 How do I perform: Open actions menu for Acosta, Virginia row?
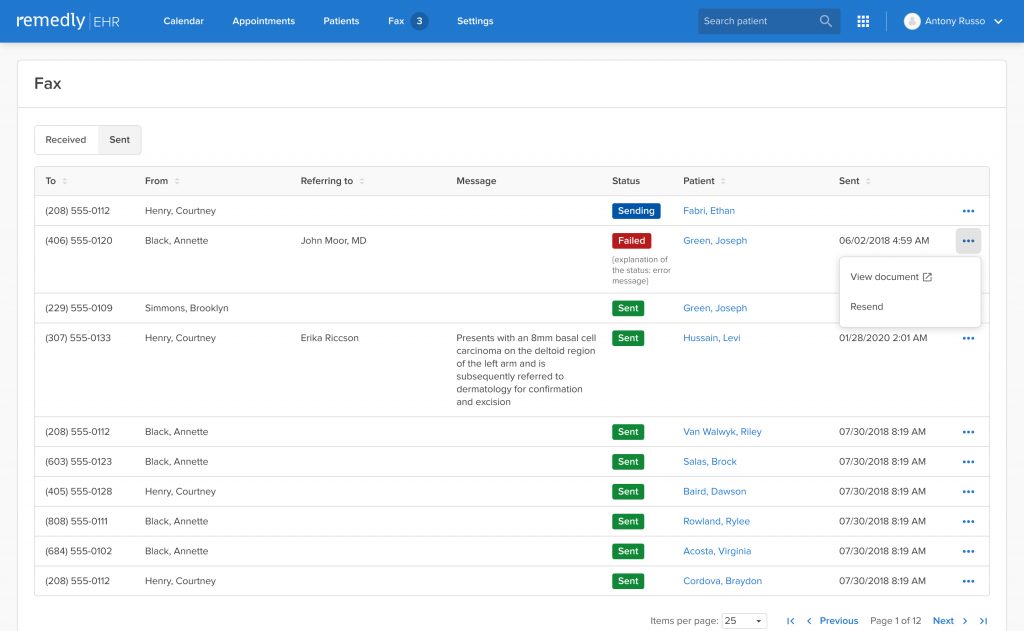(968, 551)
